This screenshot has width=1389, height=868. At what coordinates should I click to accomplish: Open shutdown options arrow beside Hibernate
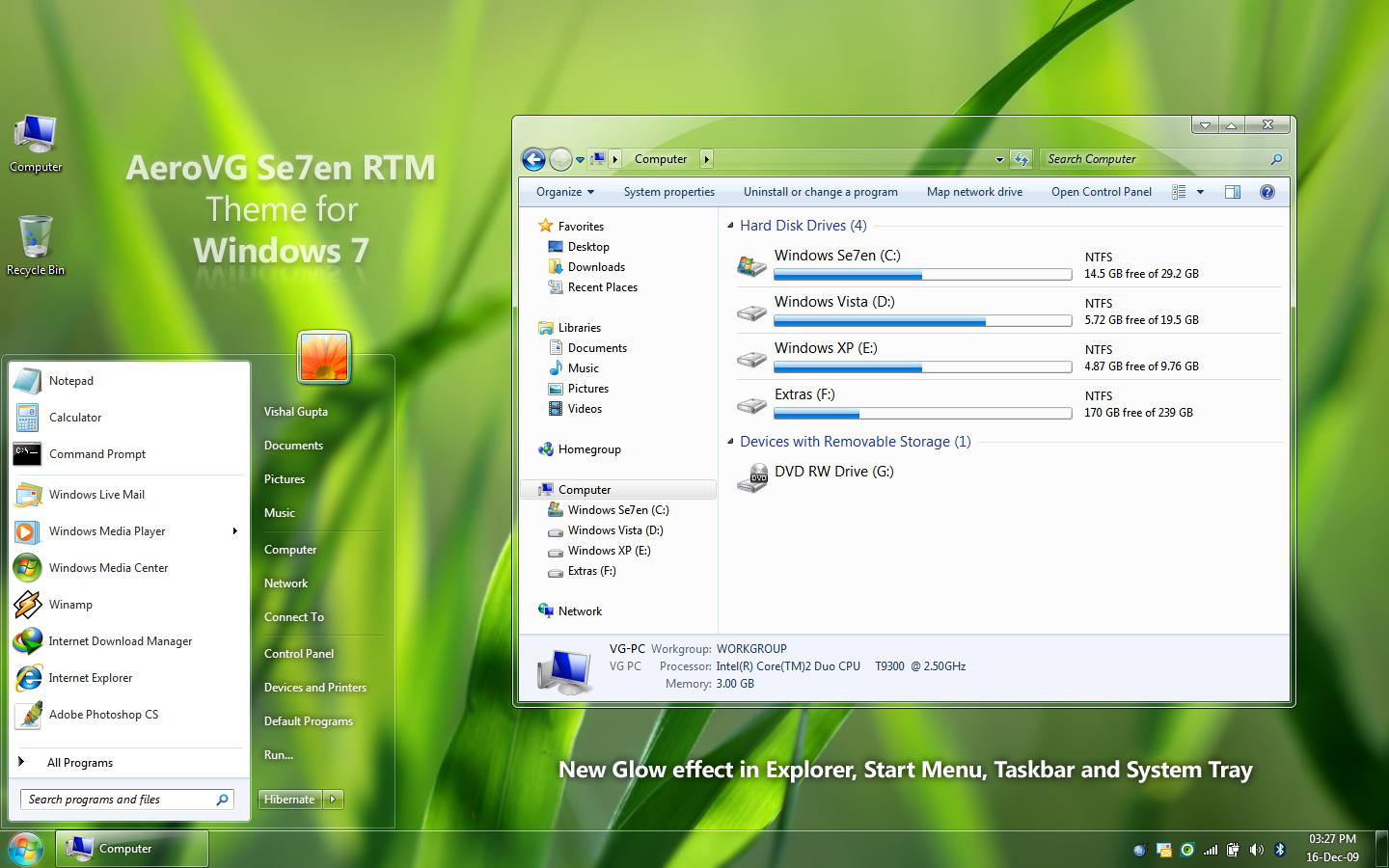pyautogui.click(x=334, y=800)
